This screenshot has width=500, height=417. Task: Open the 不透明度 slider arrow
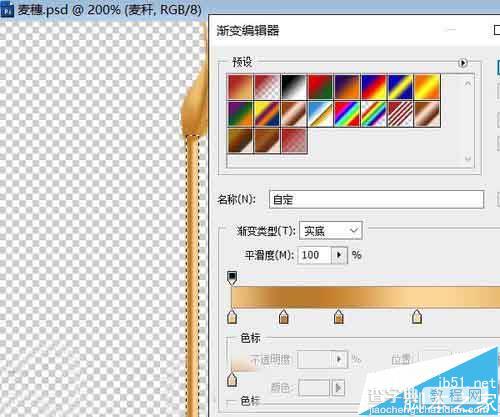339,359
